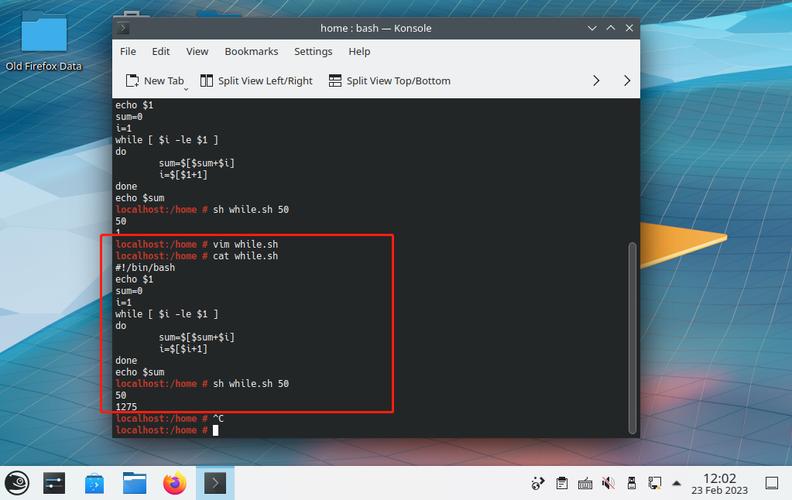Click Split View Top/Bottom
Screen dimensions: 792x500
[x=389, y=81]
